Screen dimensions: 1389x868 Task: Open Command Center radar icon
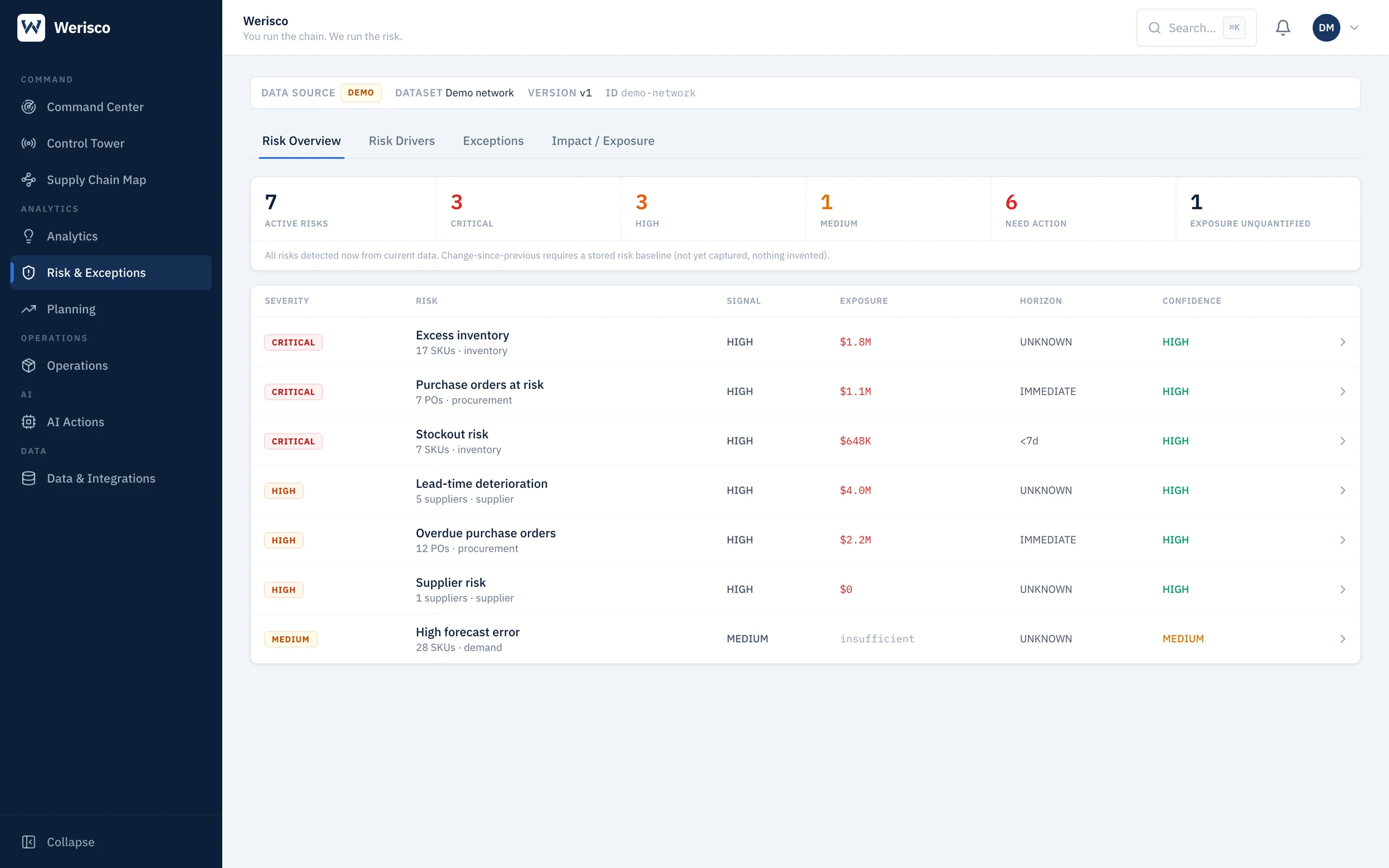click(x=28, y=107)
